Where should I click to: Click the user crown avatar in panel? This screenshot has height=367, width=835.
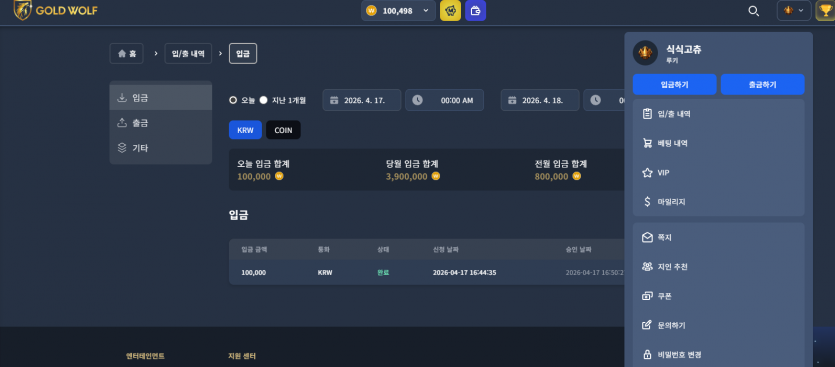click(x=645, y=53)
